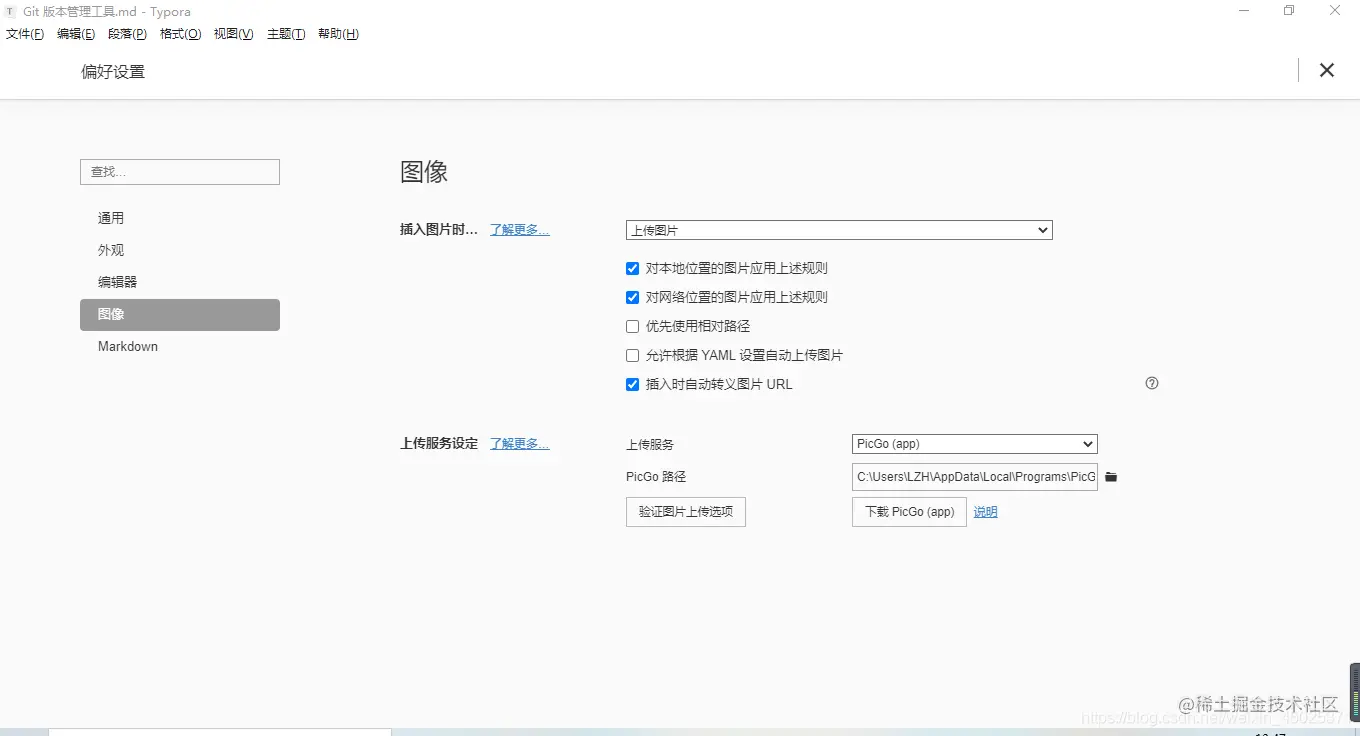Click inside the 查找 search box

tap(179, 171)
